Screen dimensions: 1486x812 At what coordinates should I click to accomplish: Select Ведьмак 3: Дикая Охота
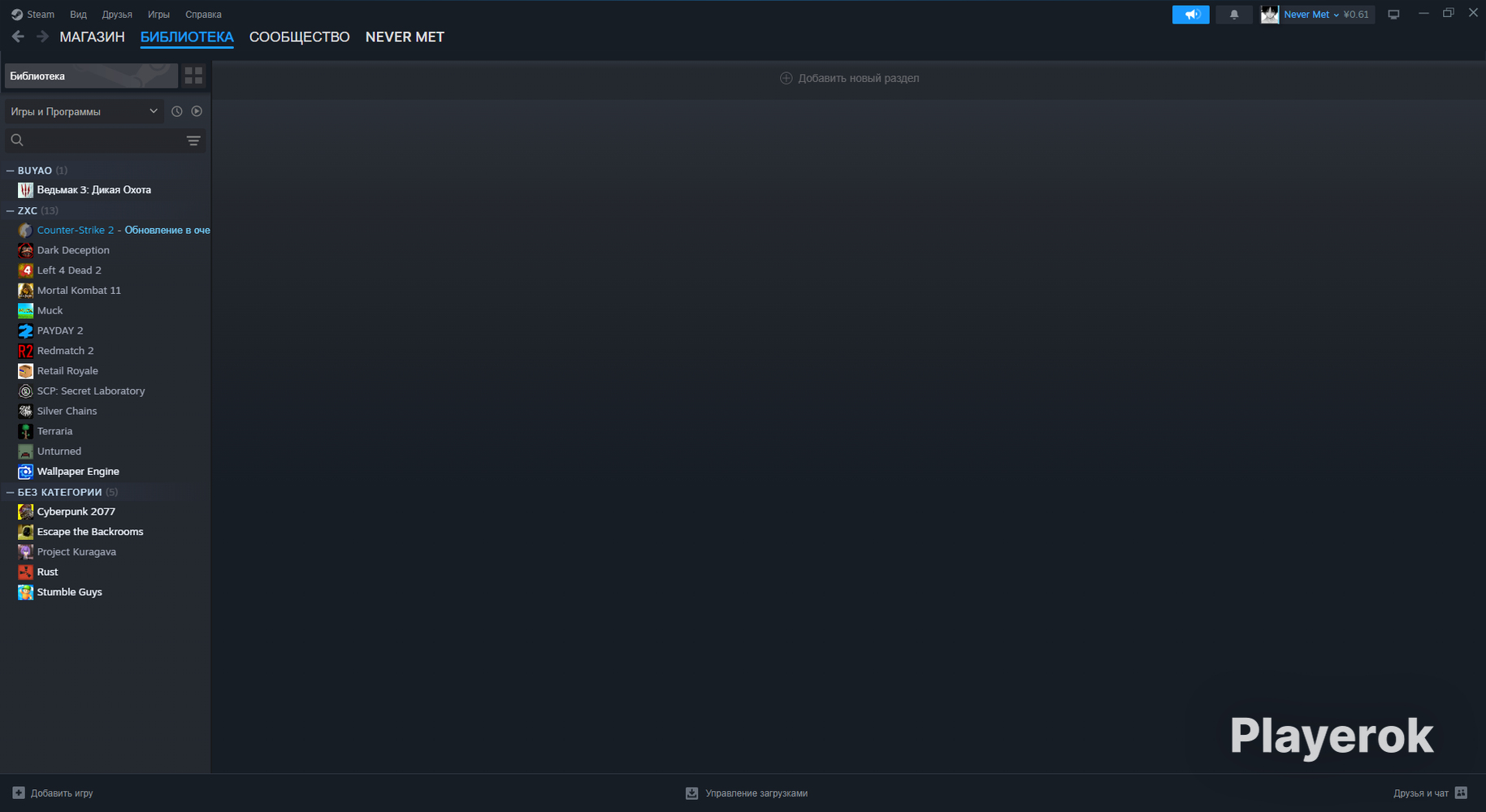[x=93, y=190]
